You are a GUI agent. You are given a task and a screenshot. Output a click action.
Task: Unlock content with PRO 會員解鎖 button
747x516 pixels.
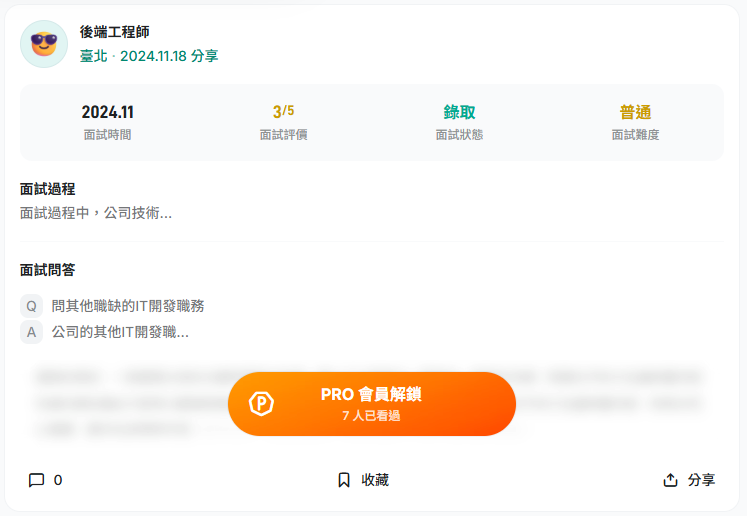372,404
